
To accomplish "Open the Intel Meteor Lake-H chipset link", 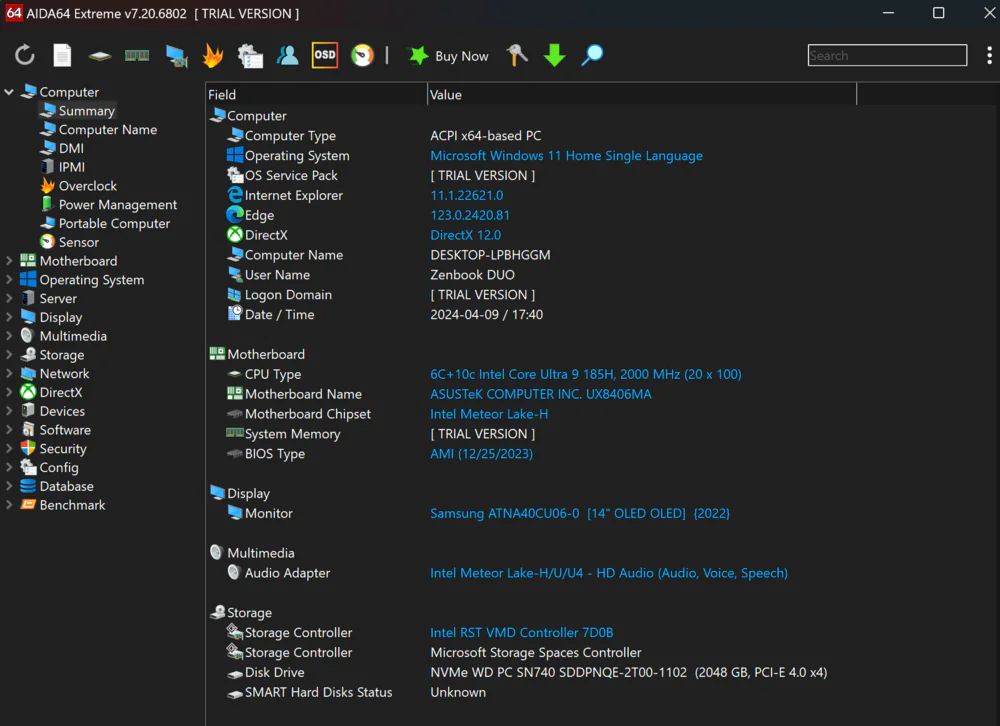I will pyautogui.click(x=489, y=414).
